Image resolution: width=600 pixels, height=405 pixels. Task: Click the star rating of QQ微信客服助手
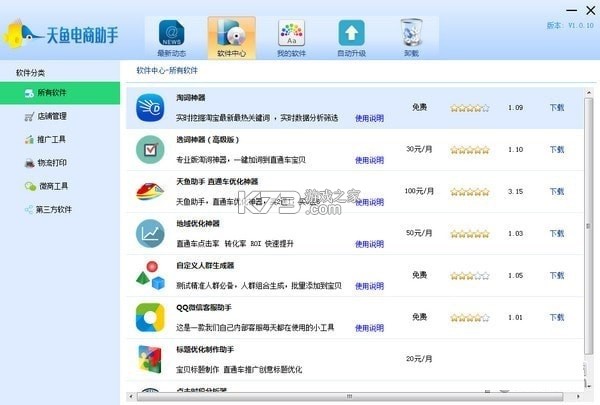tap(470, 318)
